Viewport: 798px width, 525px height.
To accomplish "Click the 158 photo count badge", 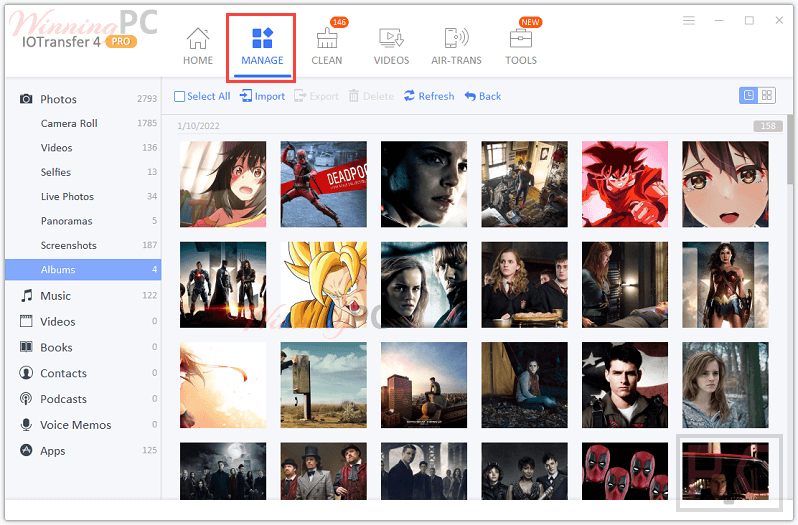I will (x=767, y=126).
